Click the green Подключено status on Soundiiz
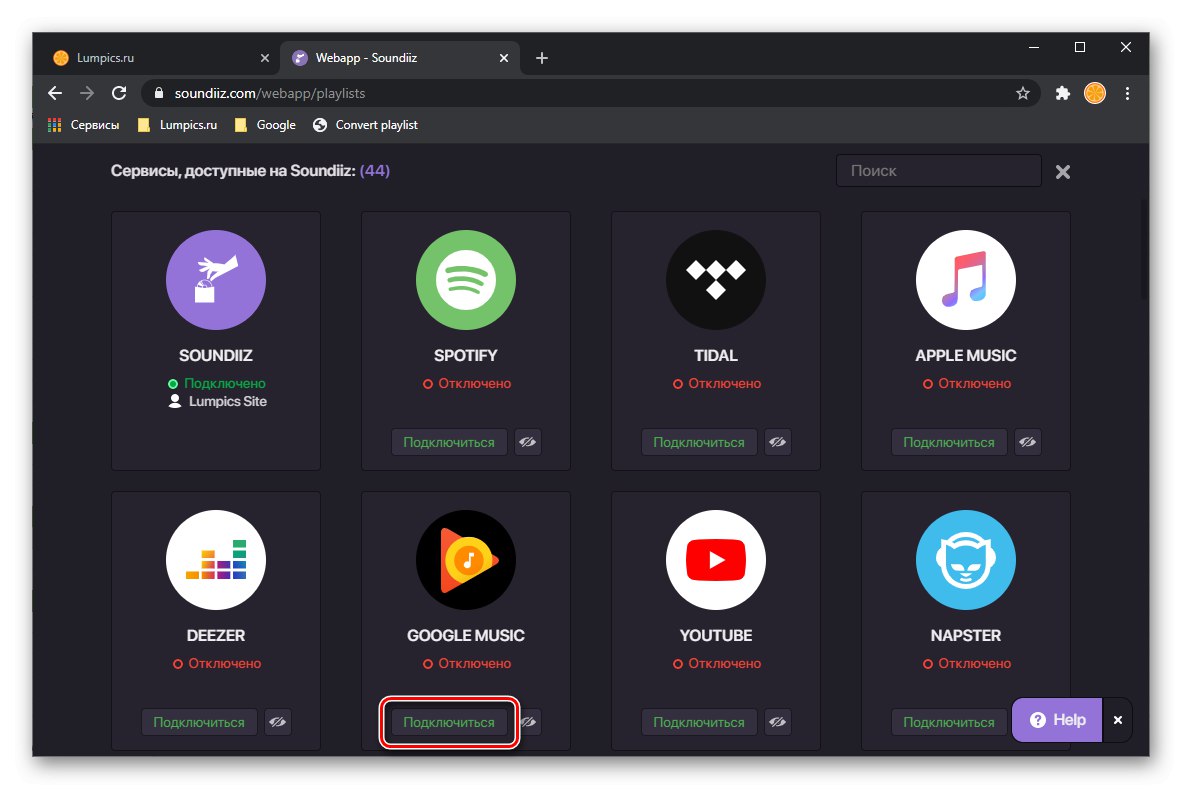This screenshot has height=789, width=1182. coord(225,383)
